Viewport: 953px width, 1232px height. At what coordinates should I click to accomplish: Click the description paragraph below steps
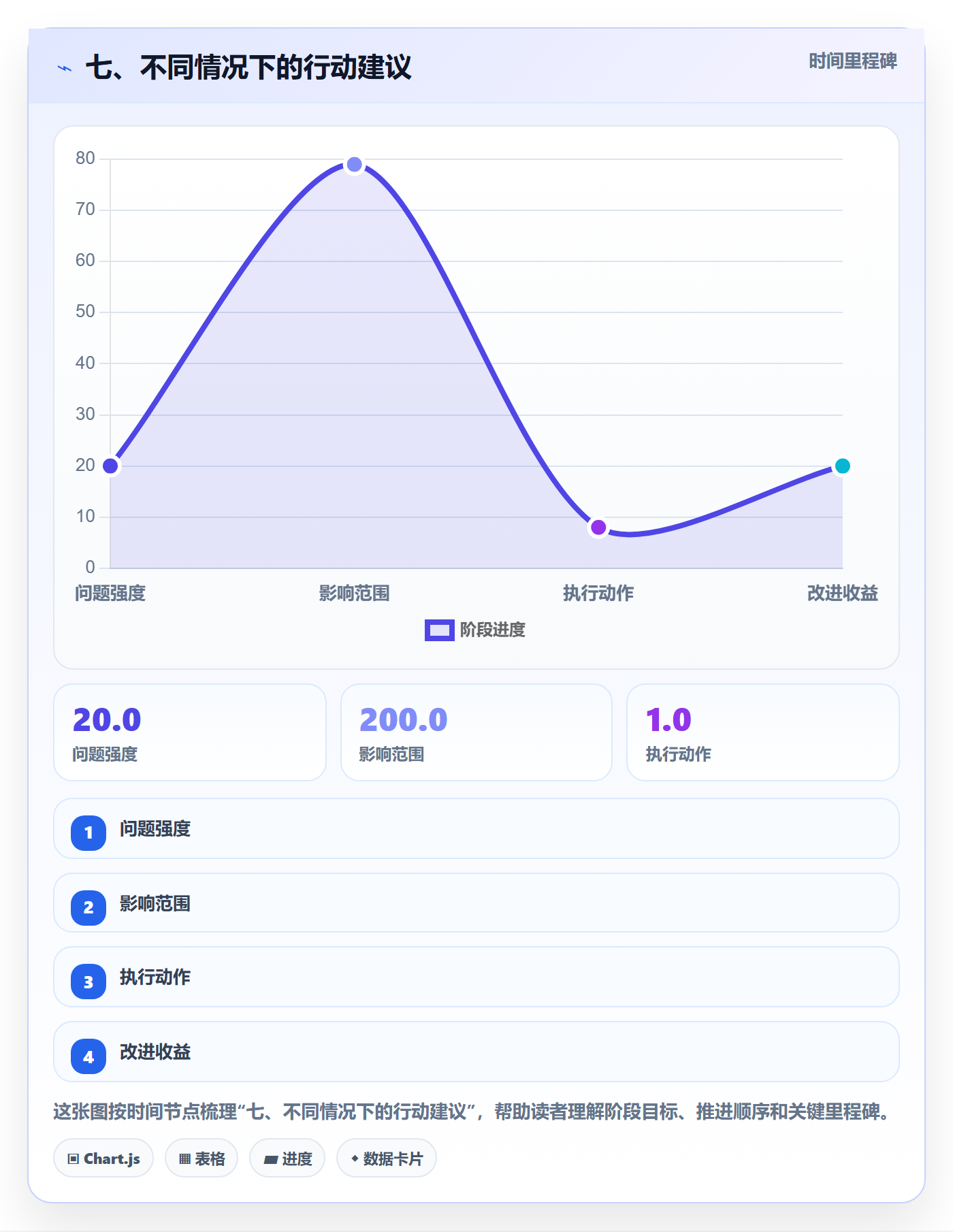click(x=472, y=1112)
